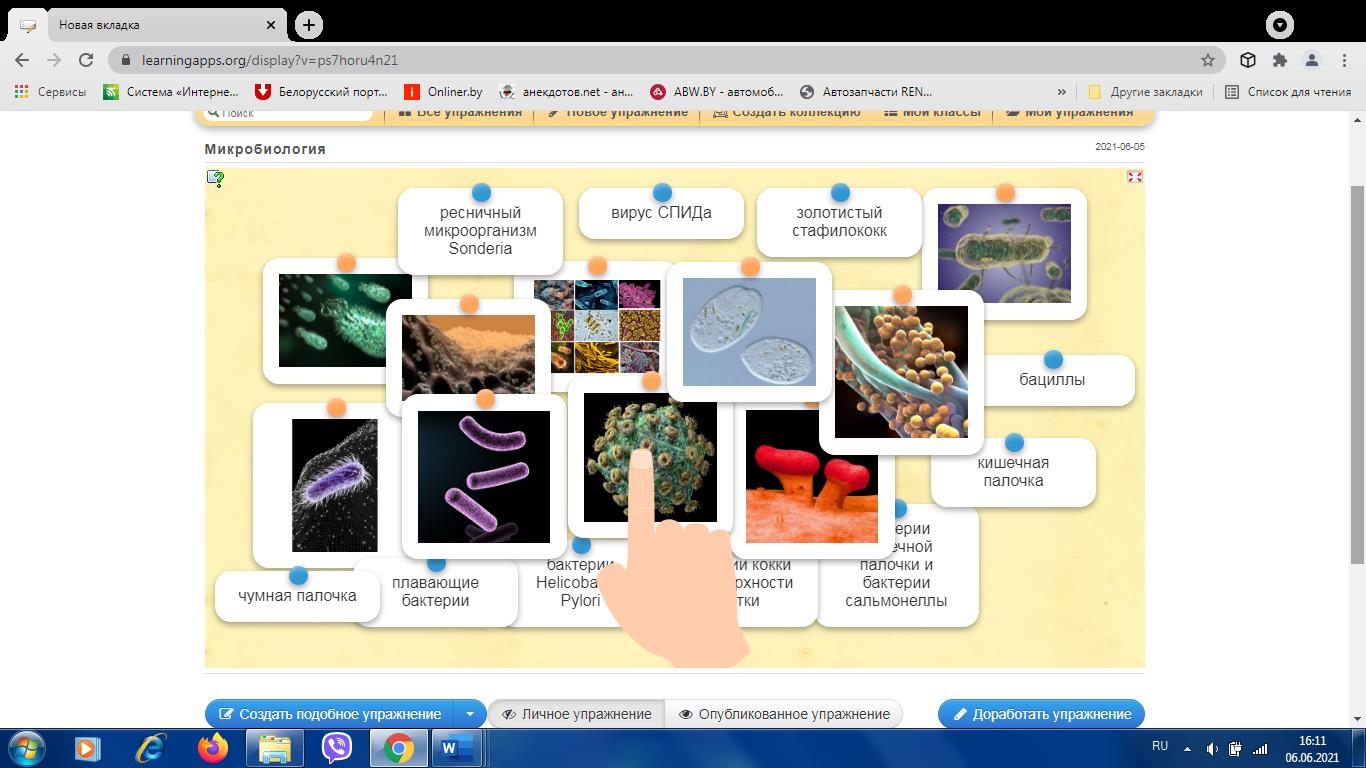The image size is (1366, 768).
Task: Expand hidden bookmarks chevron
Action: pos(1061,91)
